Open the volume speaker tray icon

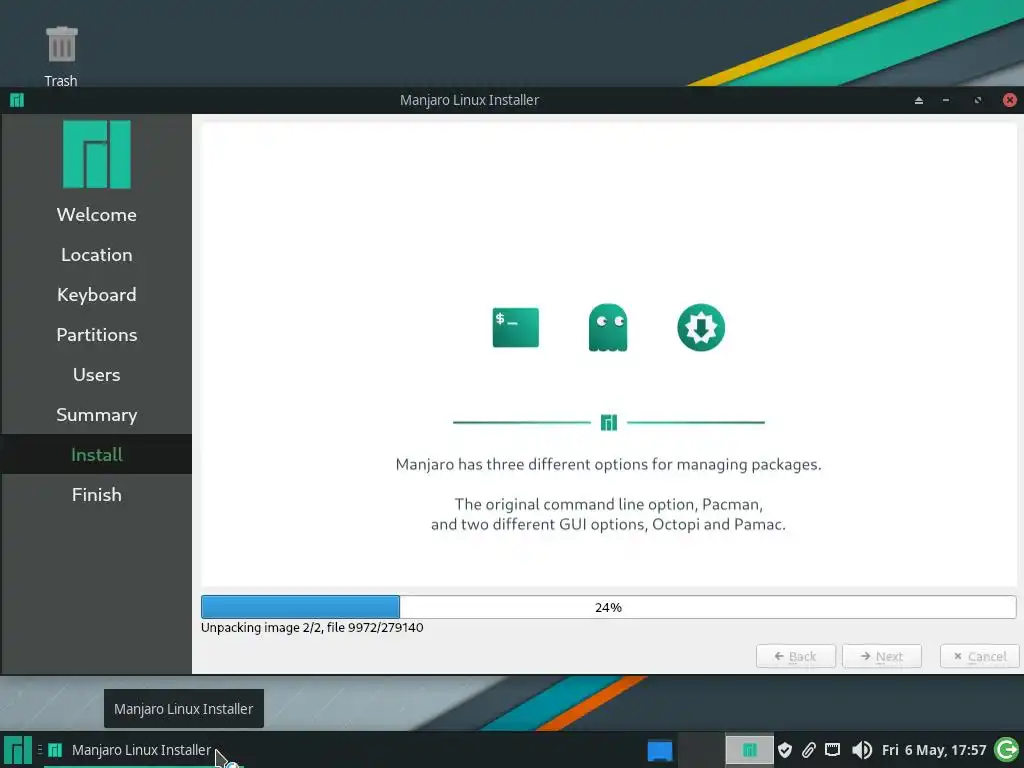pos(861,750)
